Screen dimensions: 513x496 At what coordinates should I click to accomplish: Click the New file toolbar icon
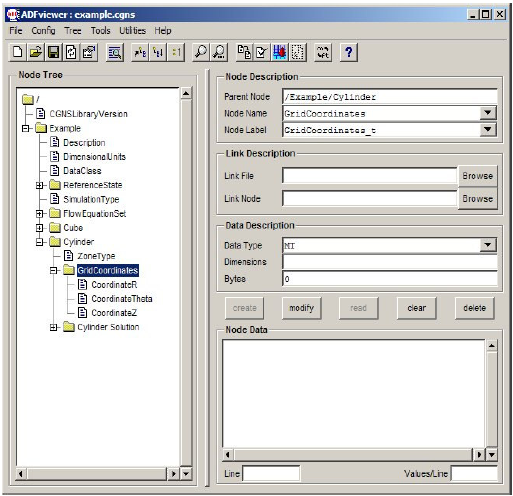[17, 52]
